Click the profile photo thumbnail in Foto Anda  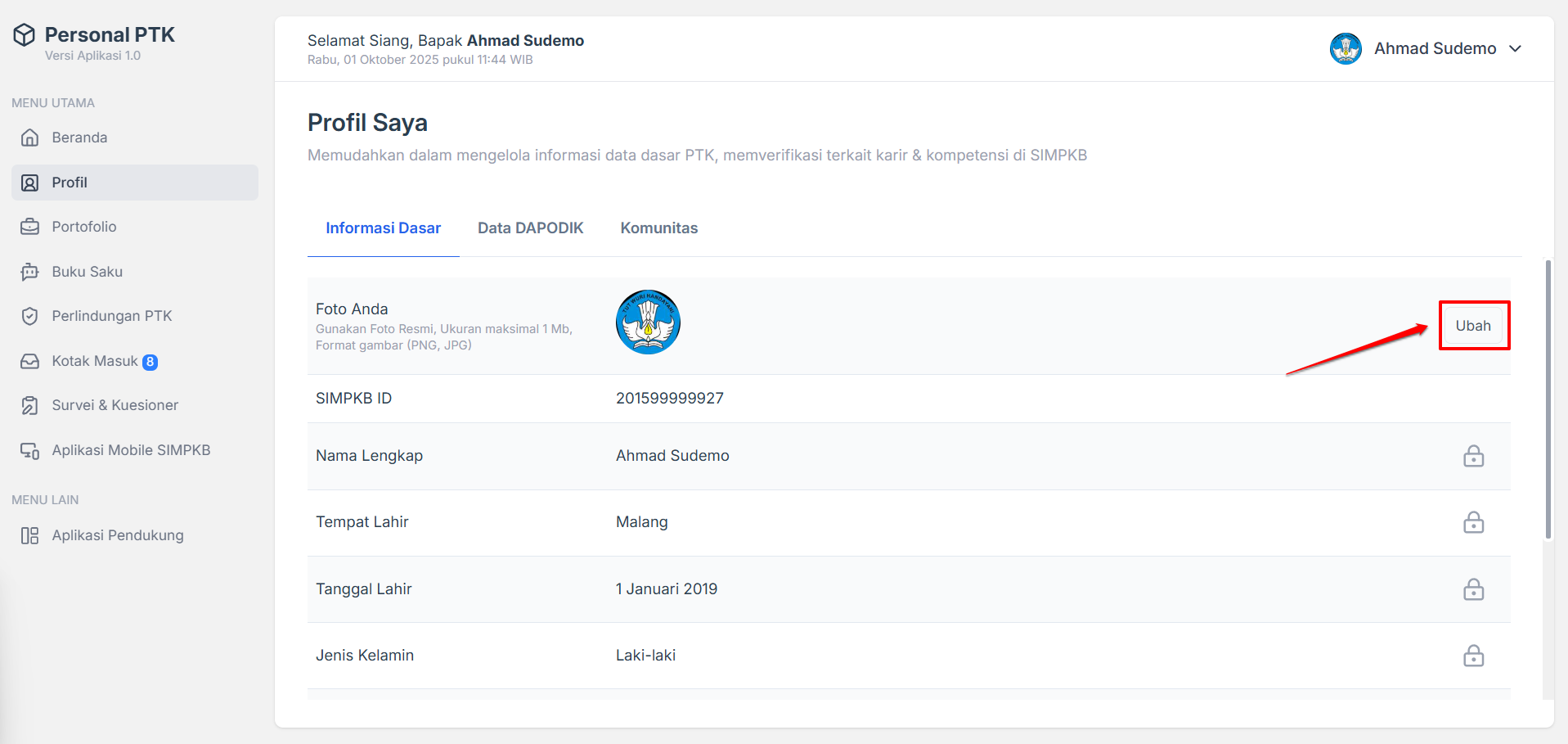point(648,322)
